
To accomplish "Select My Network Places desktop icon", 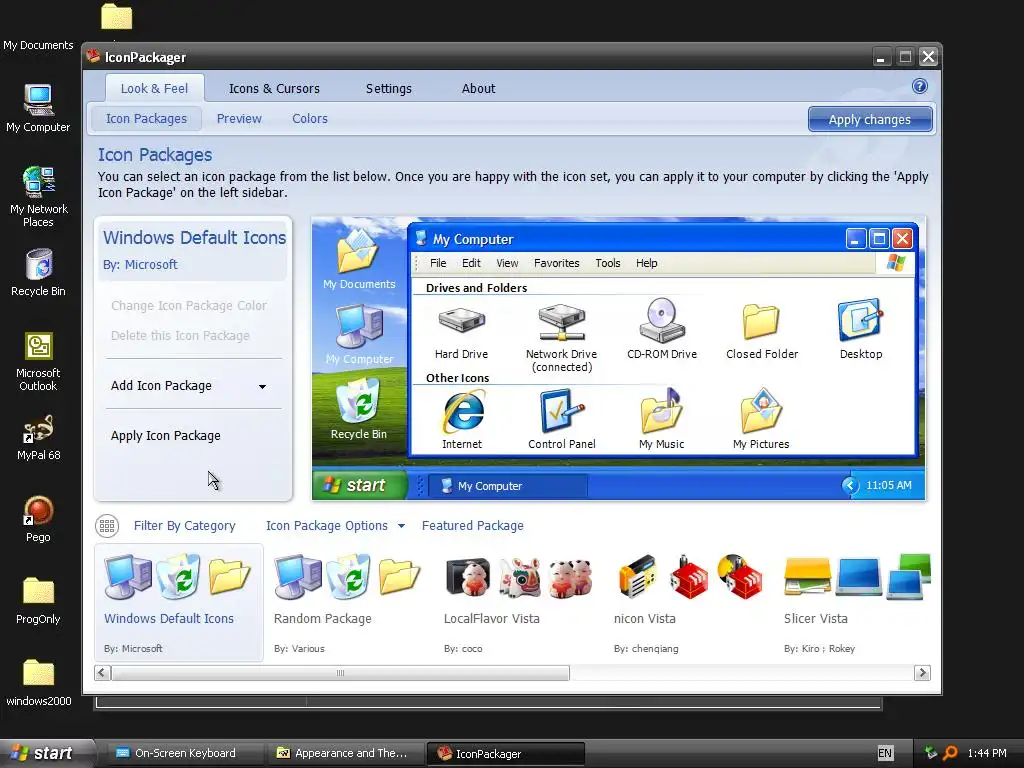I will [39, 196].
